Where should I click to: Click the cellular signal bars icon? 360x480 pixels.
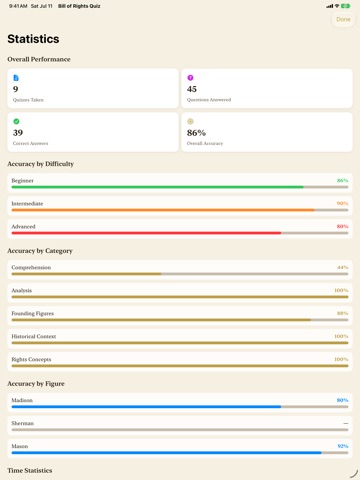[330, 6]
